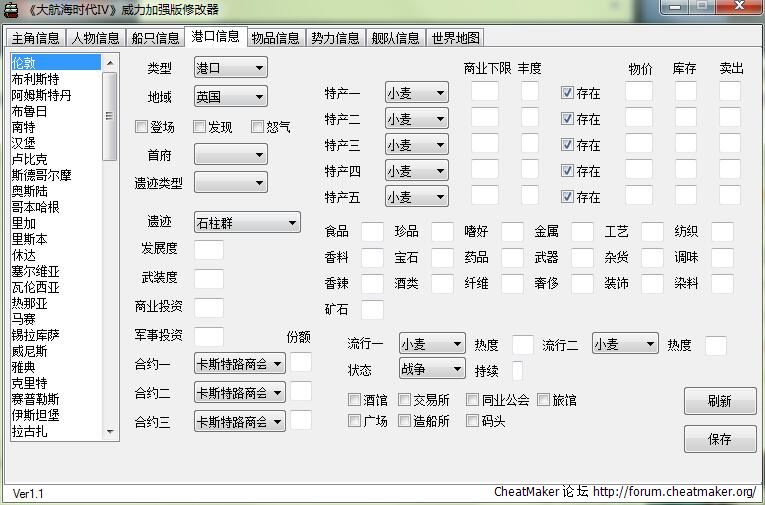765x505 pixels.
Task: Switch to the 船只信息 tab
Action: point(154,38)
